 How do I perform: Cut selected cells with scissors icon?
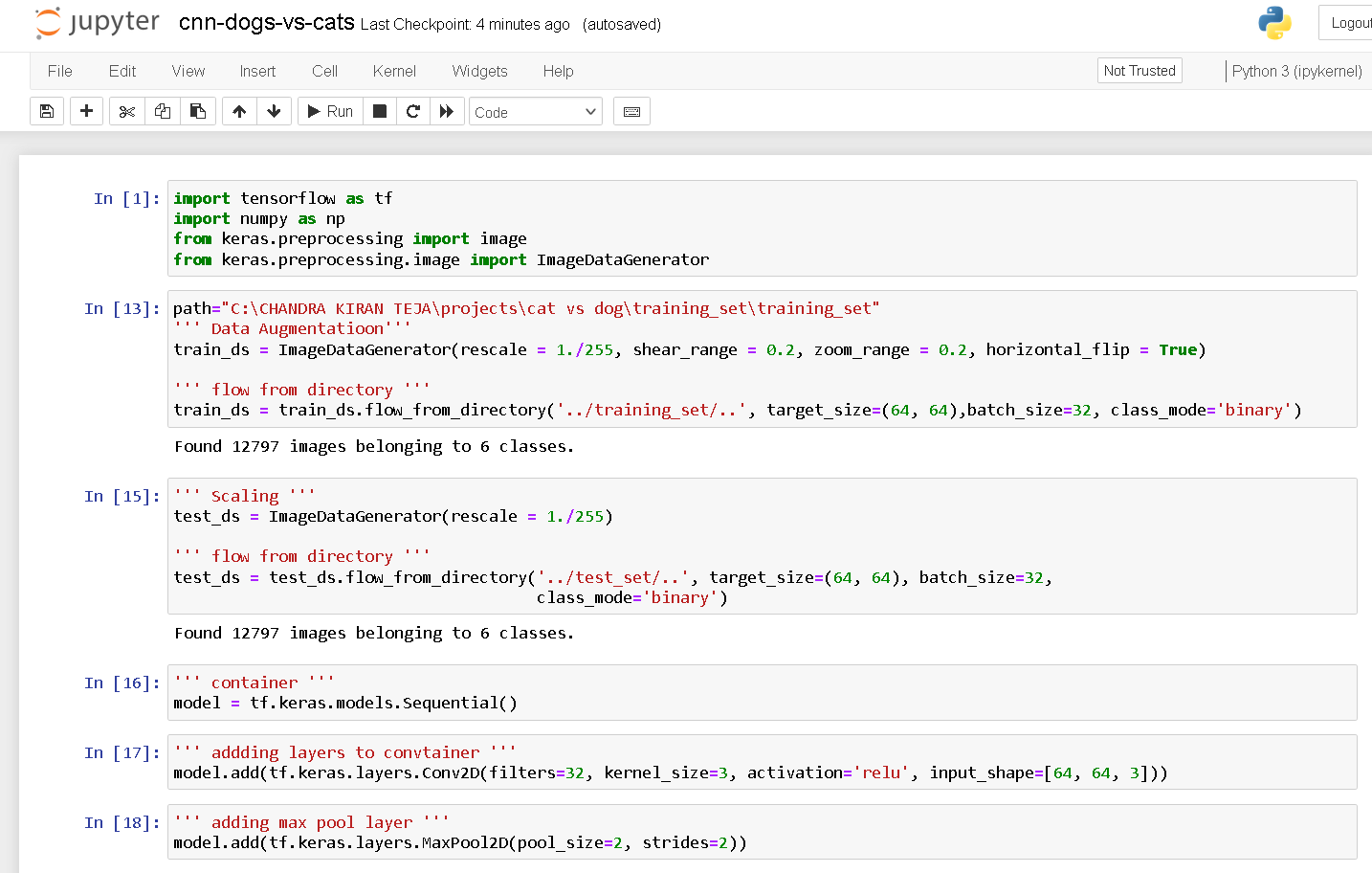(126, 111)
